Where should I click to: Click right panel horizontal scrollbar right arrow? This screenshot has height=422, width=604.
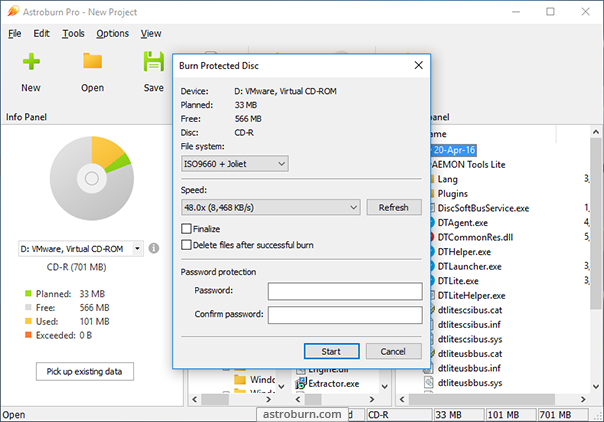tap(583, 399)
